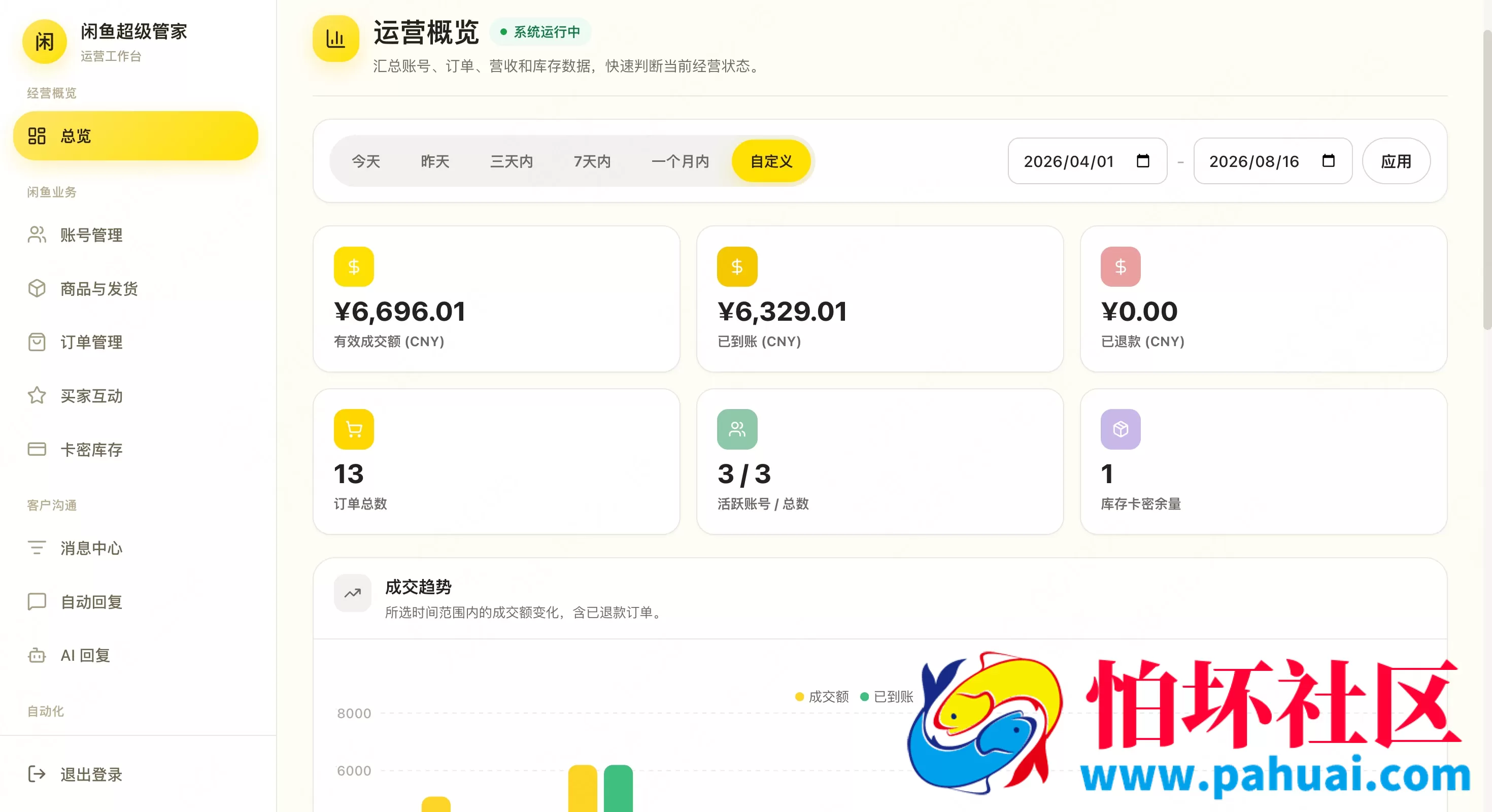Click the 商品与发货 box icon
The width and height of the screenshot is (1492, 812).
pos(37,288)
